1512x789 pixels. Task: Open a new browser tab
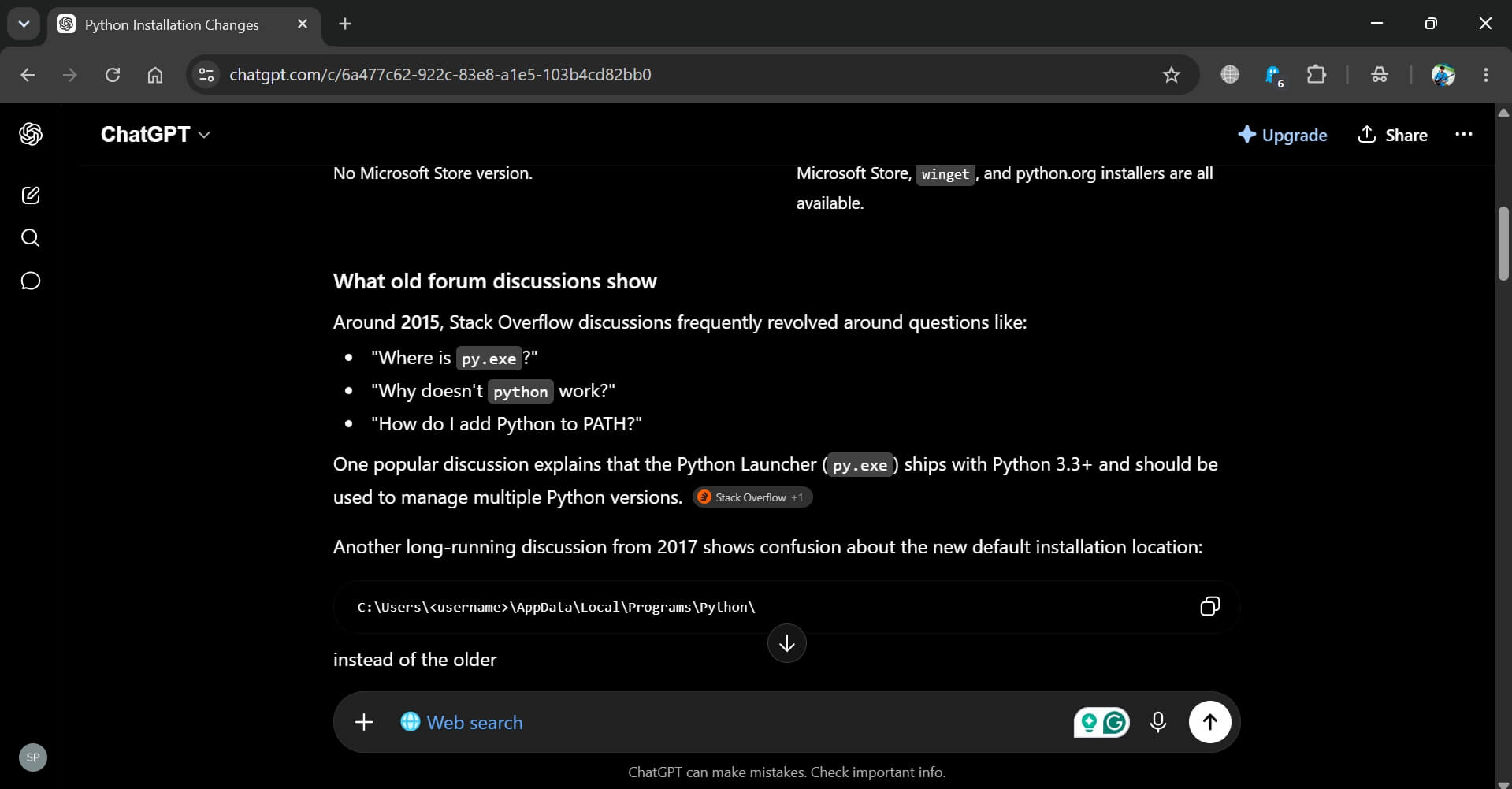[344, 24]
